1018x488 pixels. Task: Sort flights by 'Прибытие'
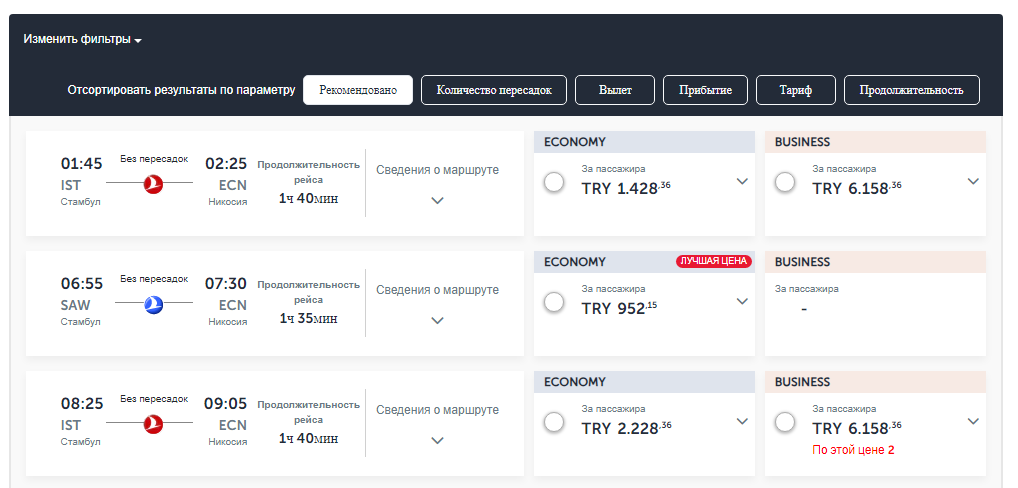pyautogui.click(x=705, y=90)
